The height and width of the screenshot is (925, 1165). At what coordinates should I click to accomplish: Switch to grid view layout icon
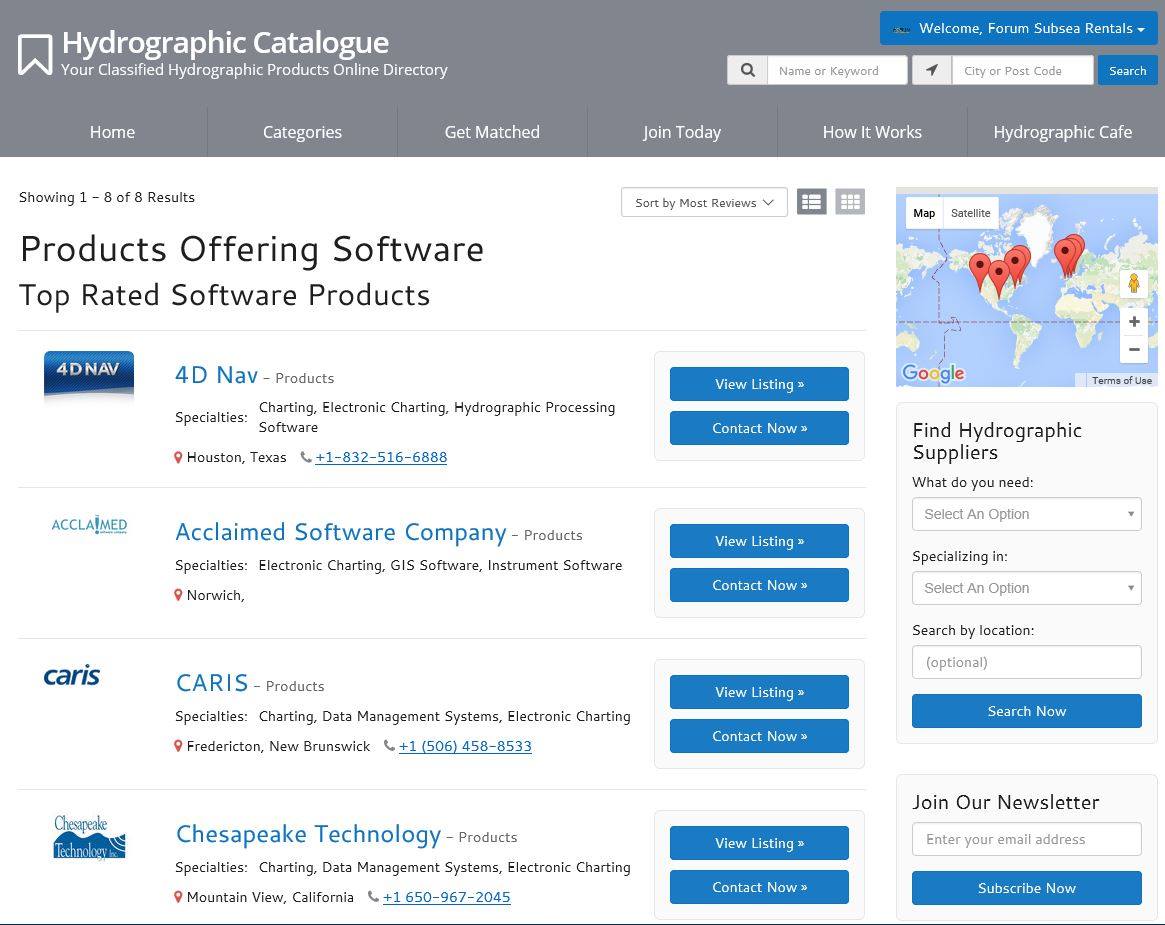[x=850, y=202]
